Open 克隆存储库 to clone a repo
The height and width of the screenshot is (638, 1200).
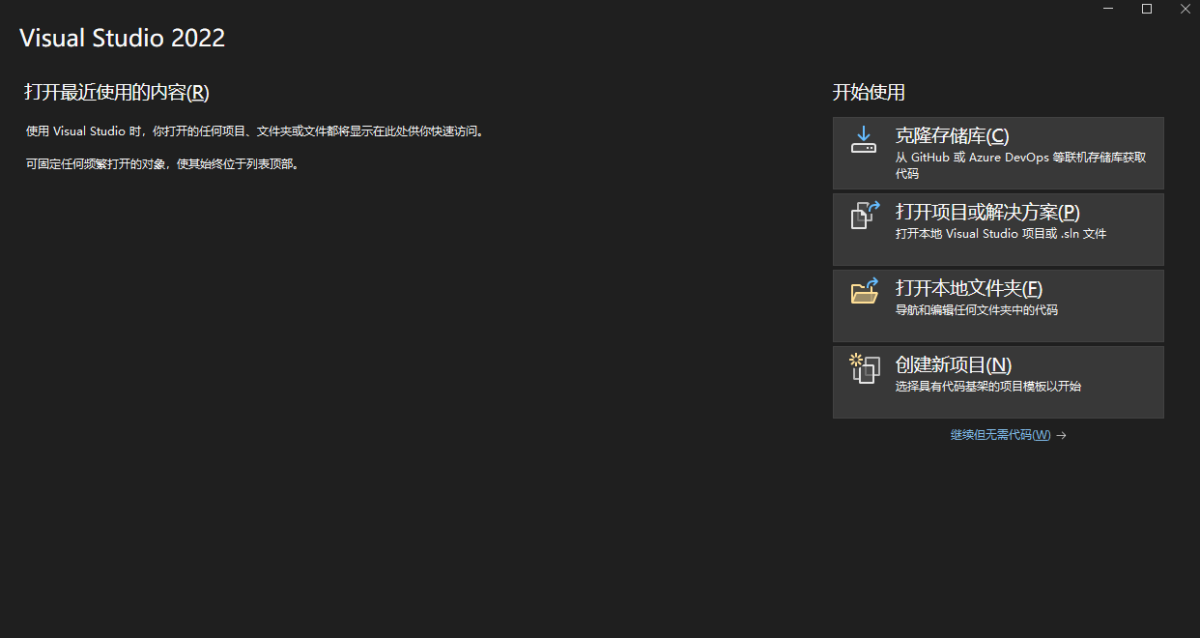[997, 152]
